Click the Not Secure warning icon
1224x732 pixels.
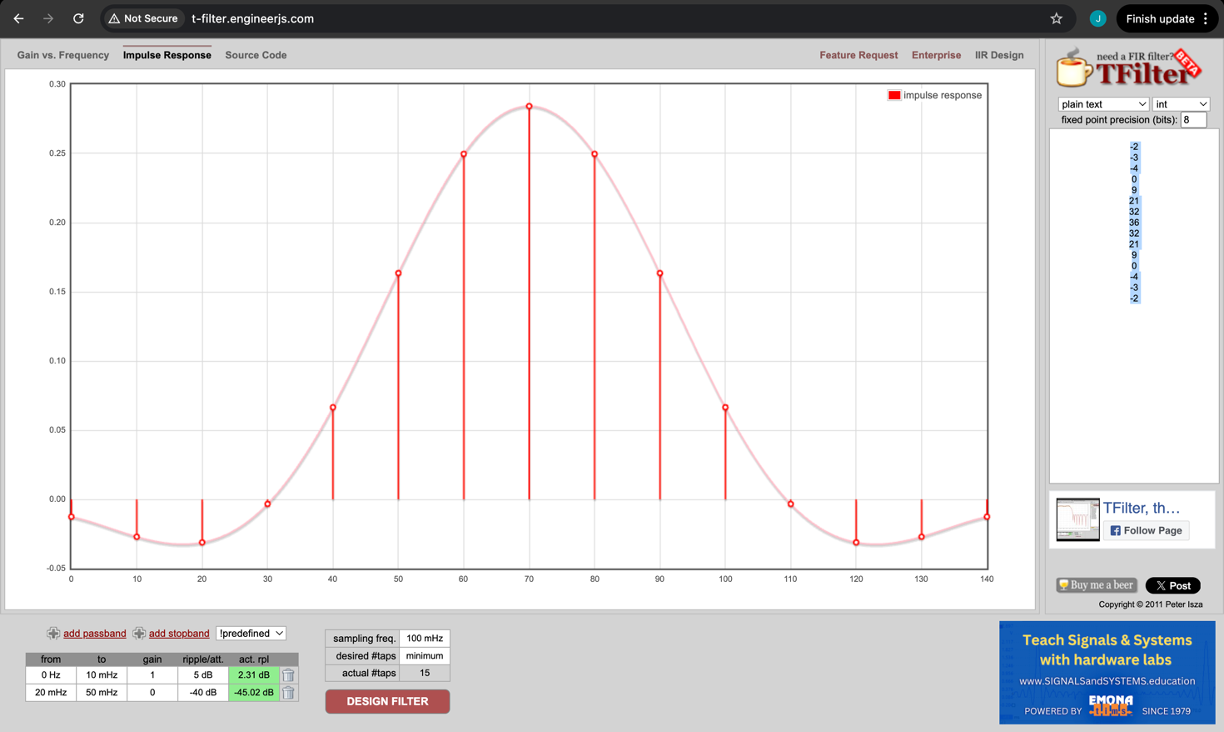pos(115,19)
